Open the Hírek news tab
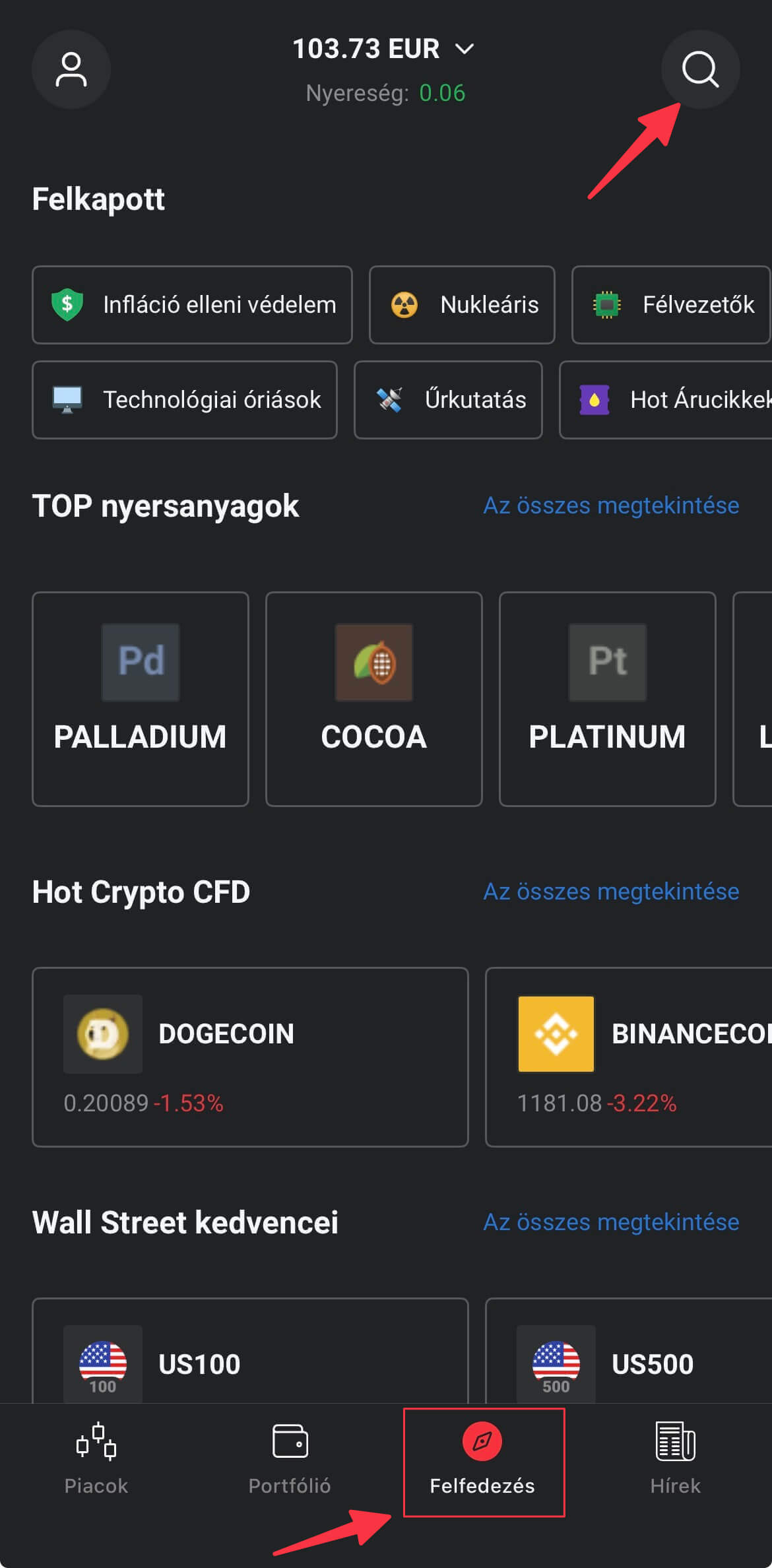The width and height of the screenshot is (772, 1568). 675,1460
